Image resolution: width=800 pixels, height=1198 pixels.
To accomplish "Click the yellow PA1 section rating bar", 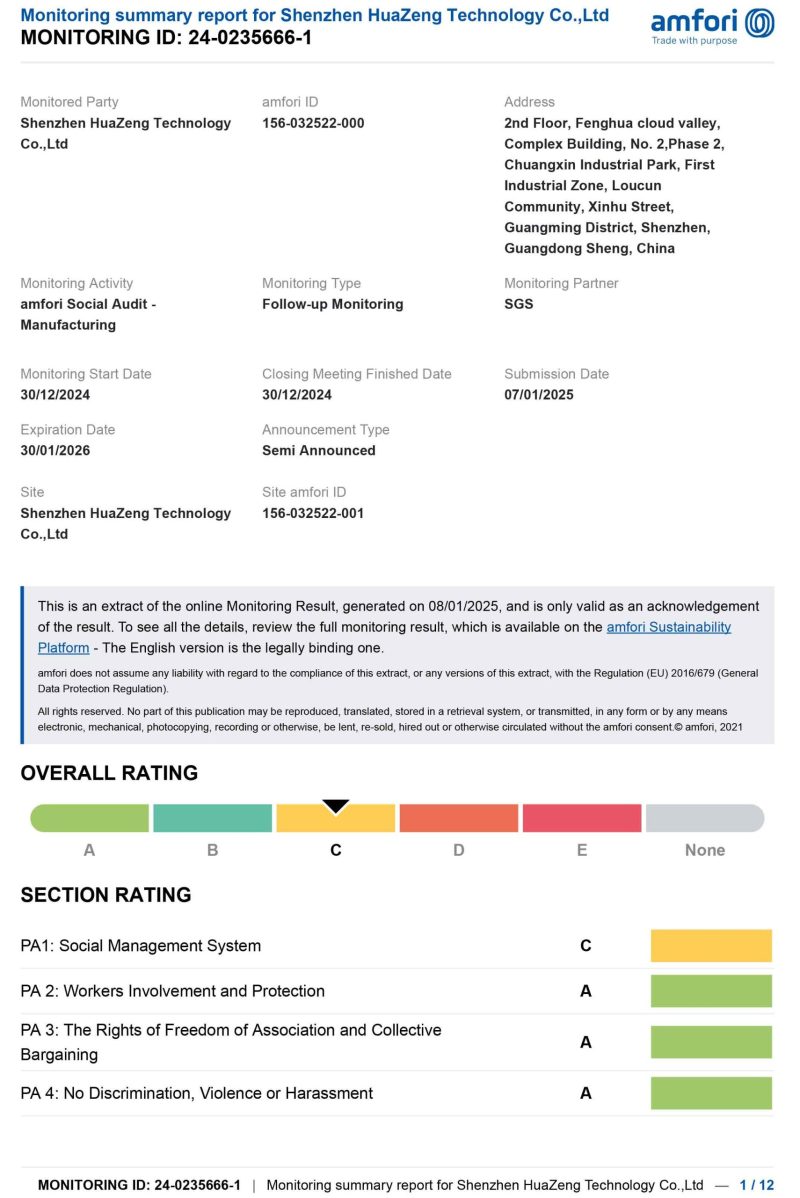I will pos(711,946).
